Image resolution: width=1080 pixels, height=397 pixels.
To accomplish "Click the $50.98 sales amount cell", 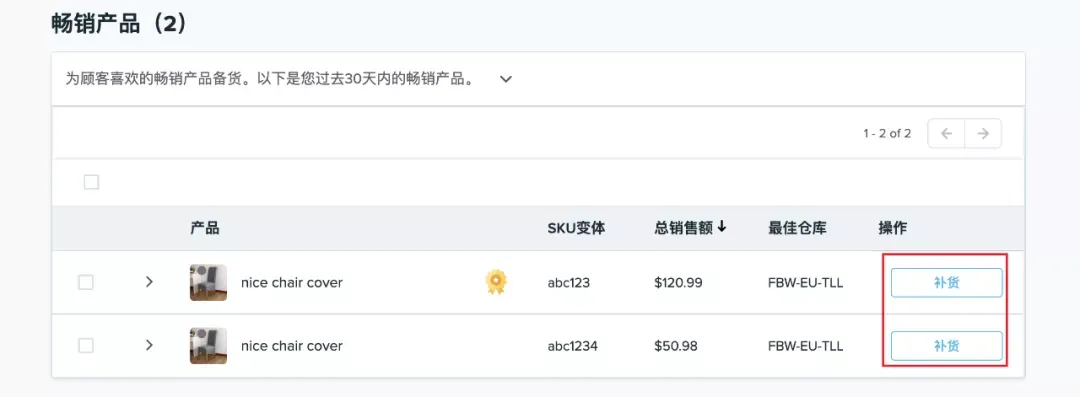I will pyautogui.click(x=676, y=346).
